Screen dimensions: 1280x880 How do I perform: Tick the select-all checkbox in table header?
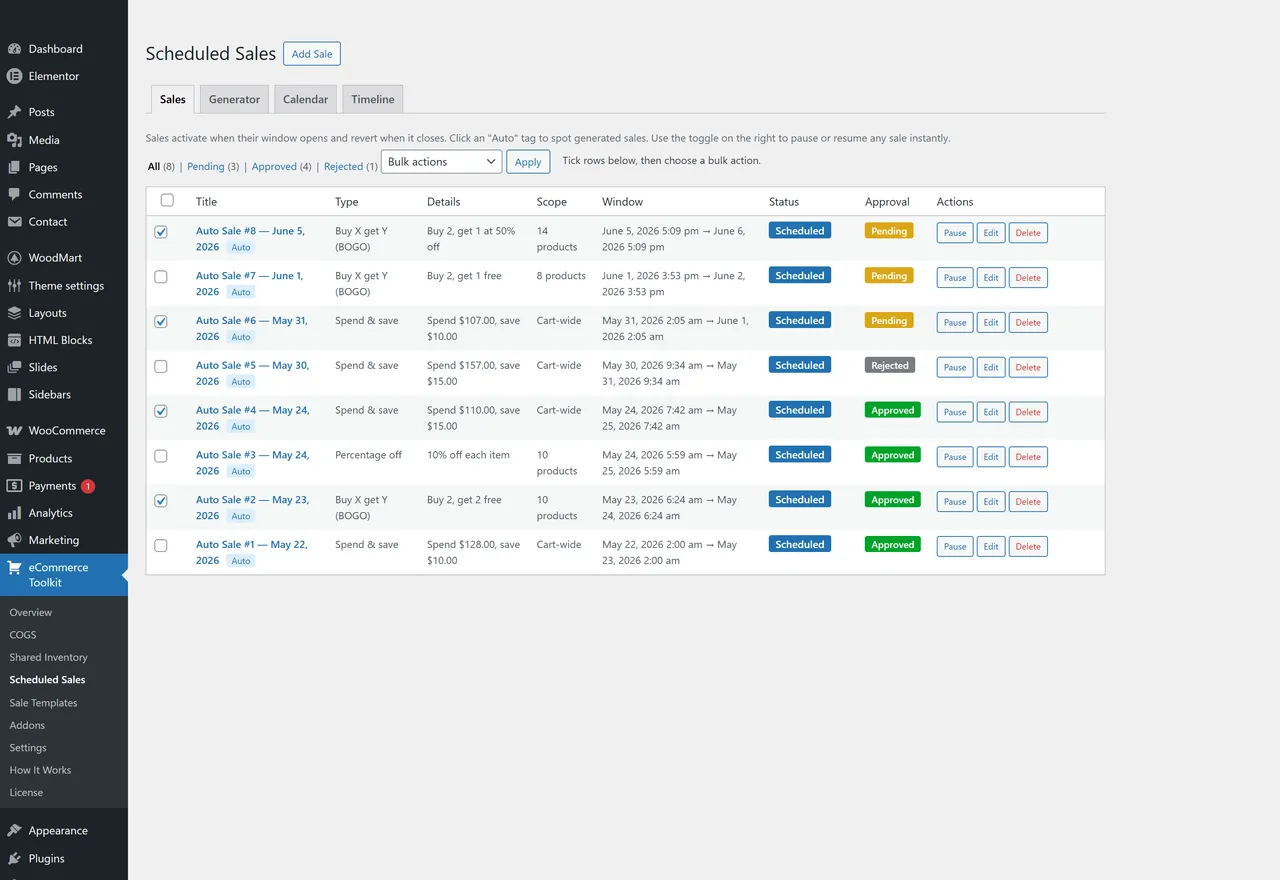point(167,200)
